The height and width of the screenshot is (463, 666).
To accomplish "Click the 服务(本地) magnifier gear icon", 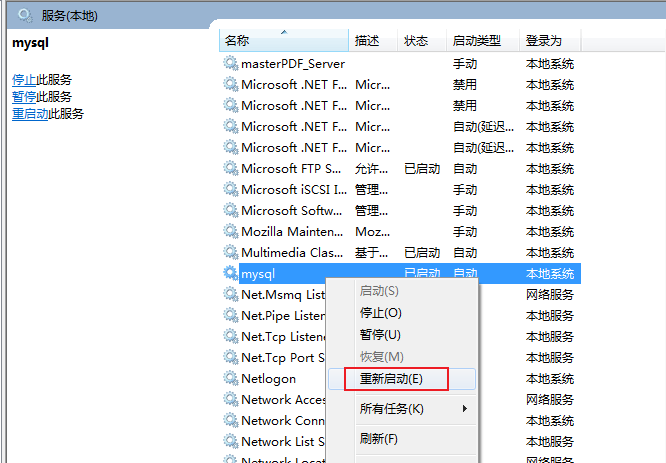I will 25,16.
